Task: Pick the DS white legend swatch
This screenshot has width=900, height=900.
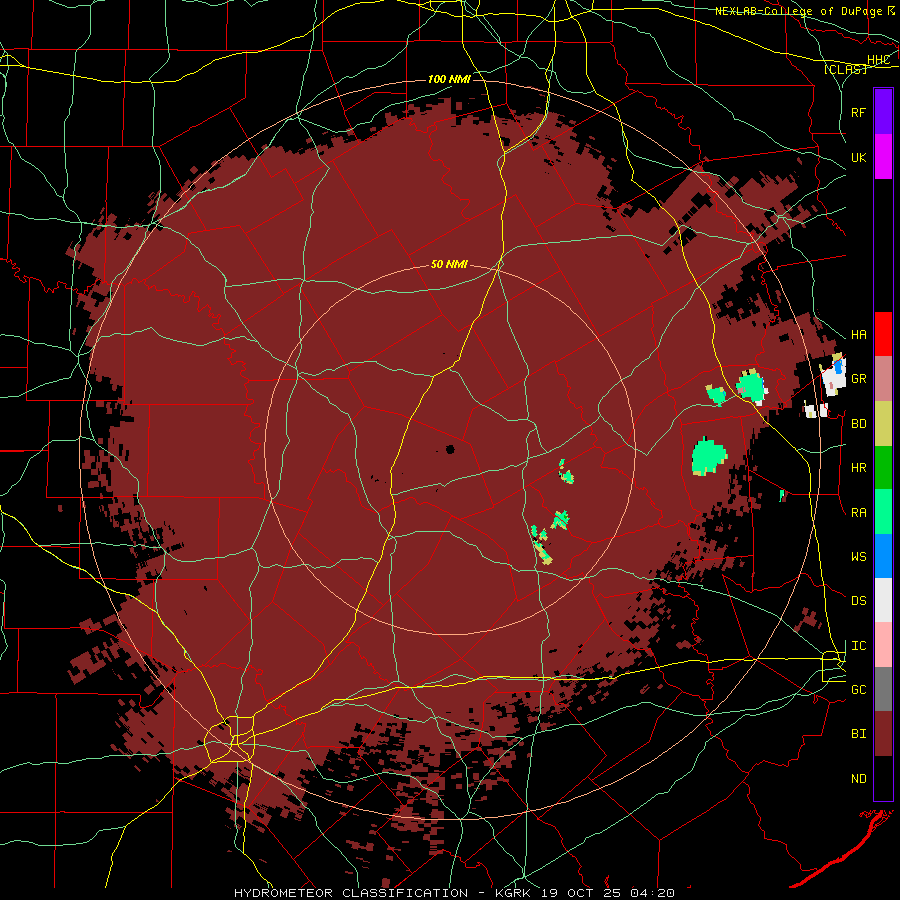Action: (883, 600)
